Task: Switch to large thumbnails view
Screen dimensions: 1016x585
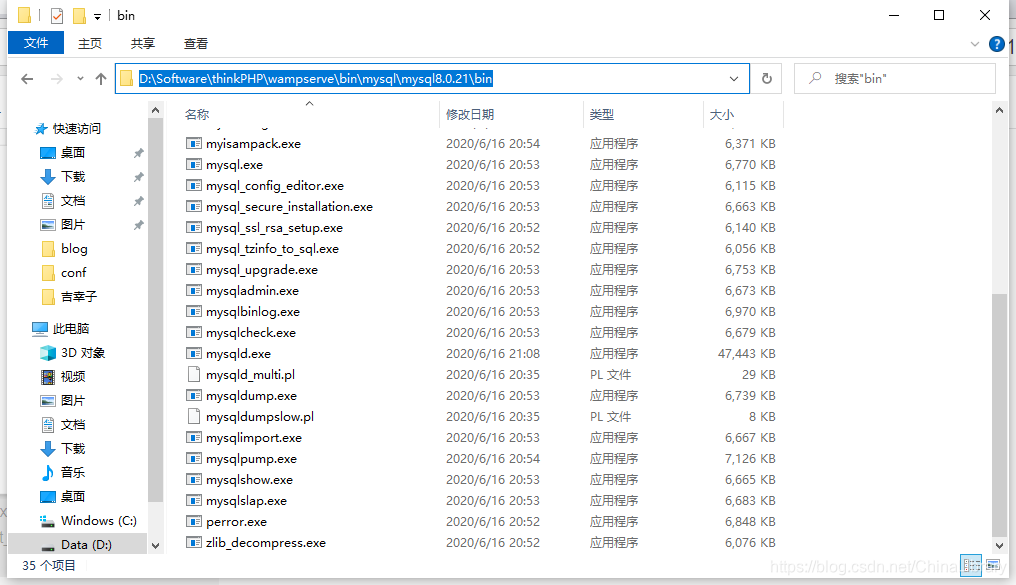Action: (992, 565)
